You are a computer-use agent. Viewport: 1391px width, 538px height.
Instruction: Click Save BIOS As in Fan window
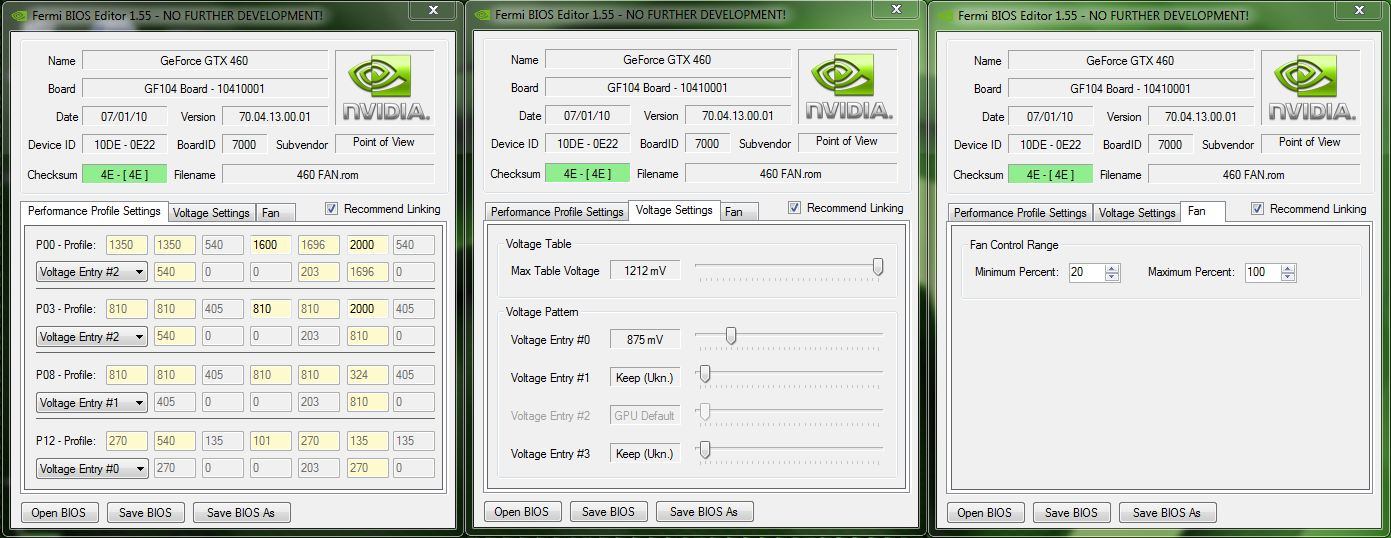click(x=1167, y=513)
